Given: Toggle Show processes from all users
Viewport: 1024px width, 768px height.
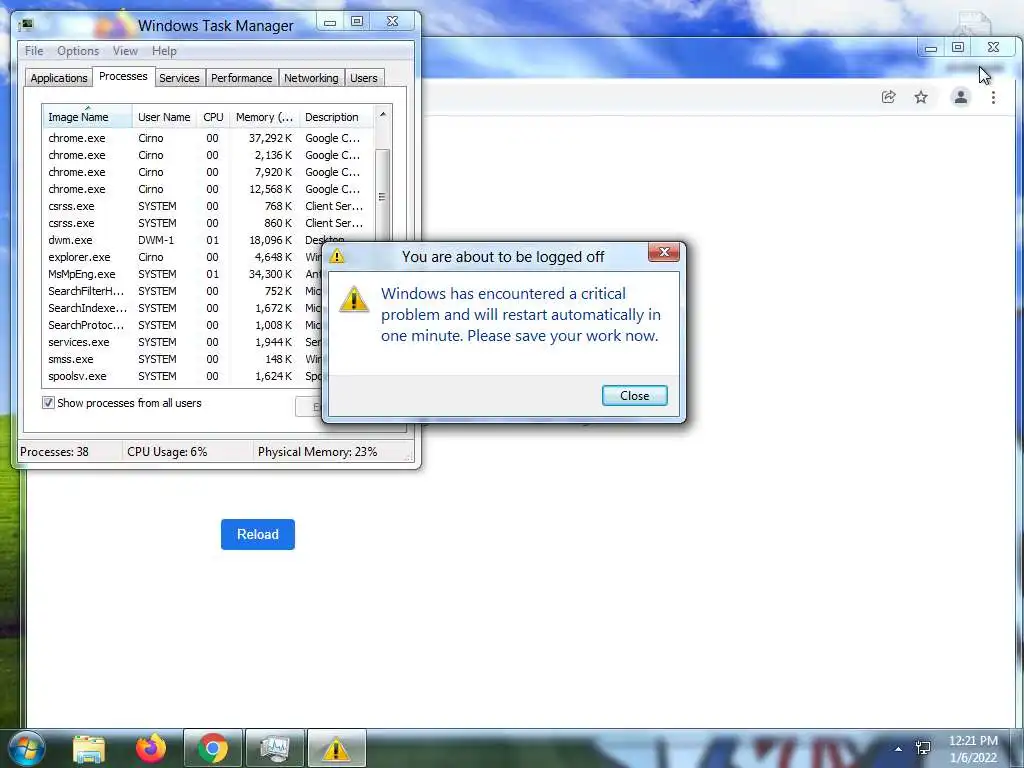Looking at the screenshot, I should [48, 403].
